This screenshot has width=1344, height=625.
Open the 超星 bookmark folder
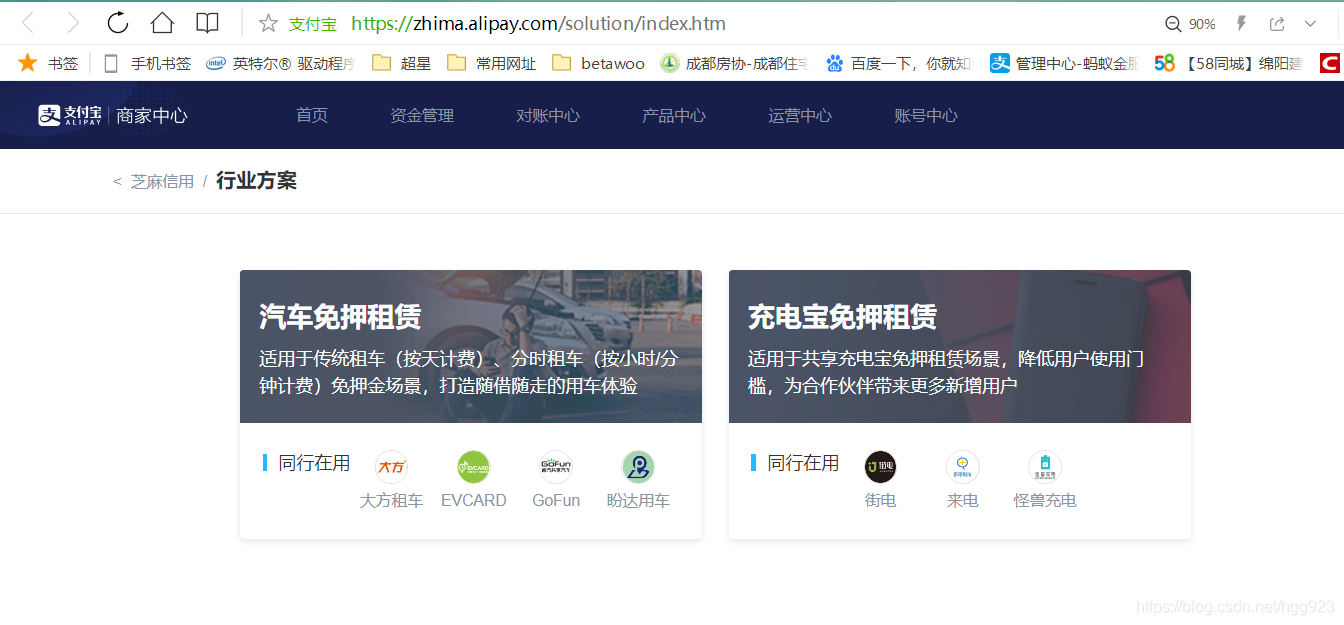(x=401, y=63)
